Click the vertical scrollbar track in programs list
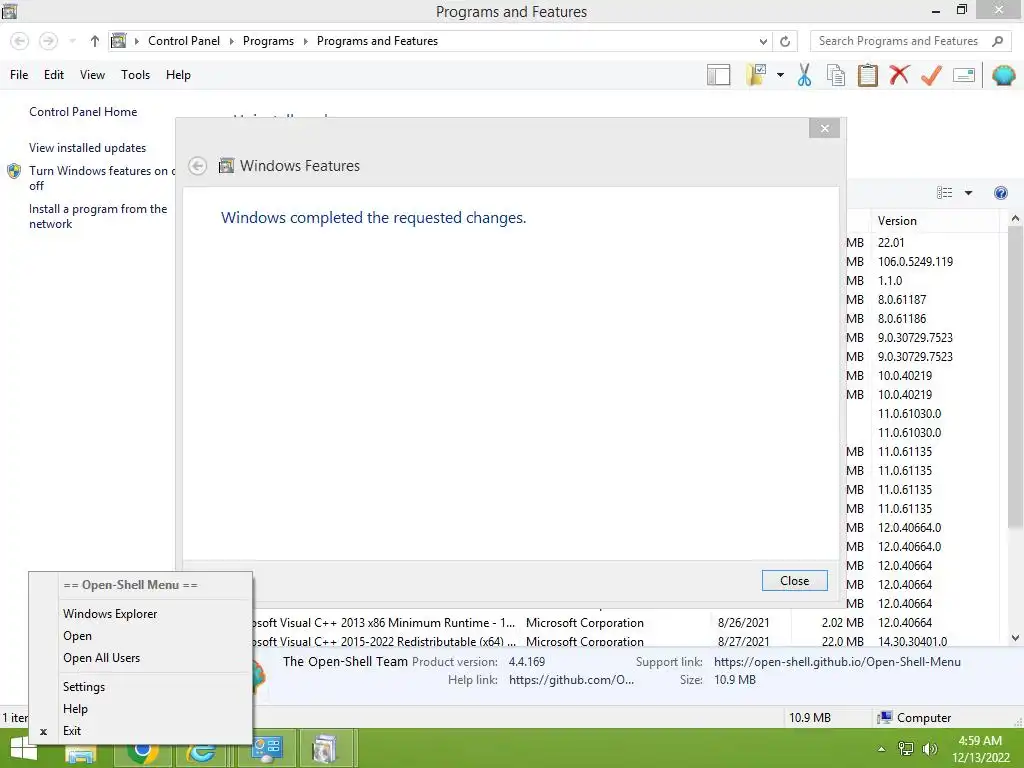The height and width of the screenshot is (768, 1024). tap(1015, 580)
